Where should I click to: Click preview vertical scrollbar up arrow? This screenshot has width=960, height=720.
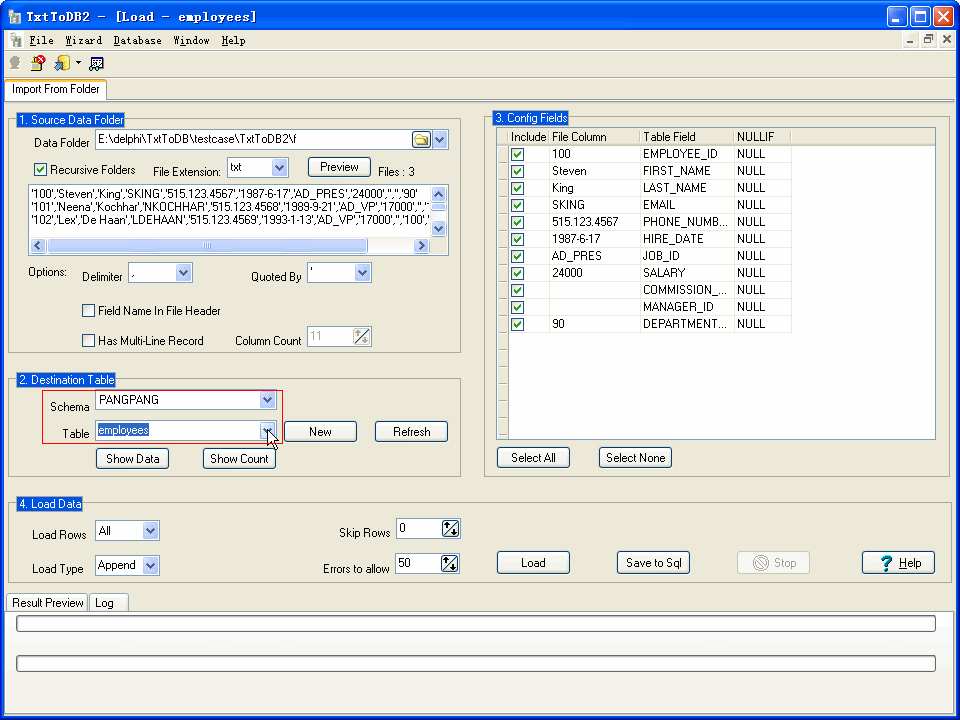coord(438,195)
